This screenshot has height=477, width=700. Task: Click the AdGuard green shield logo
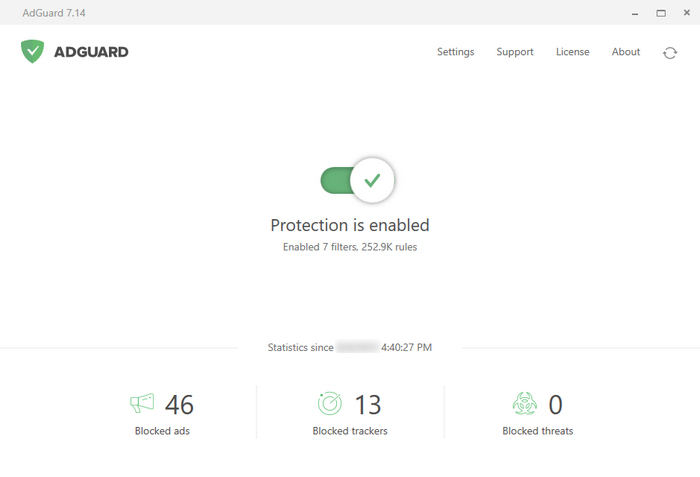pos(33,51)
